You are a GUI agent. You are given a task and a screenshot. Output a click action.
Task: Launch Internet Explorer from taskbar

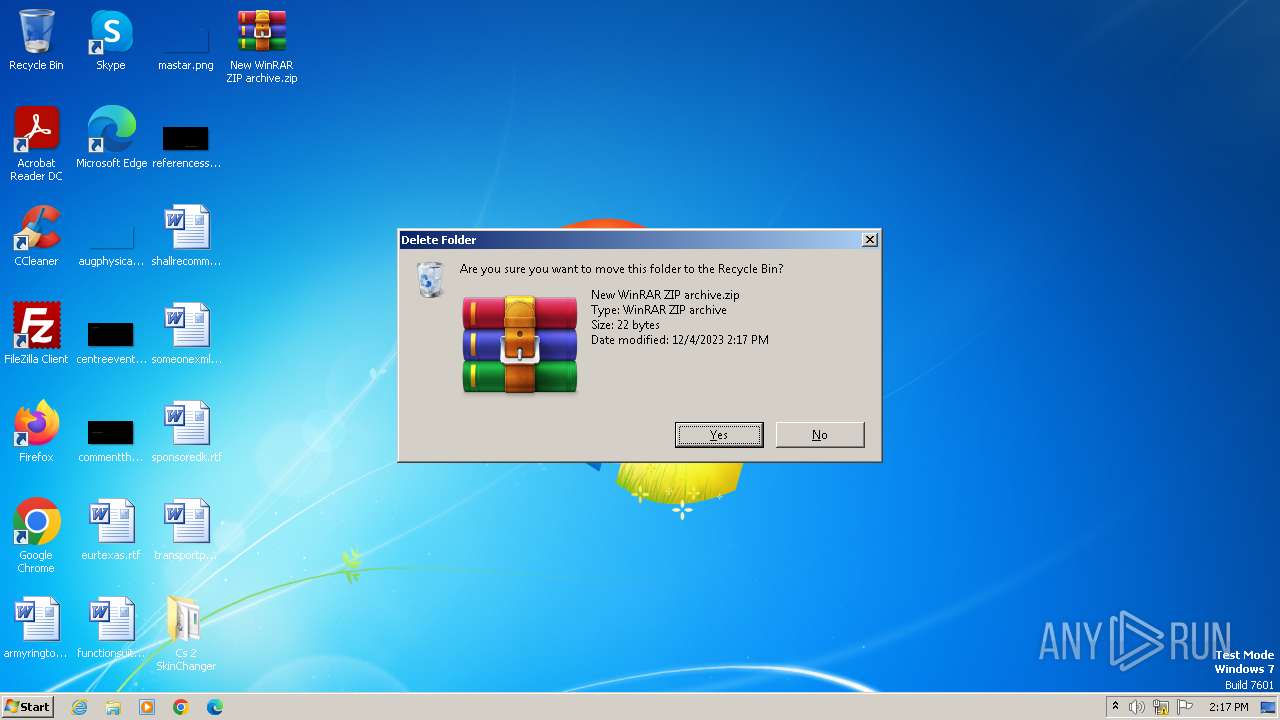[x=80, y=707]
